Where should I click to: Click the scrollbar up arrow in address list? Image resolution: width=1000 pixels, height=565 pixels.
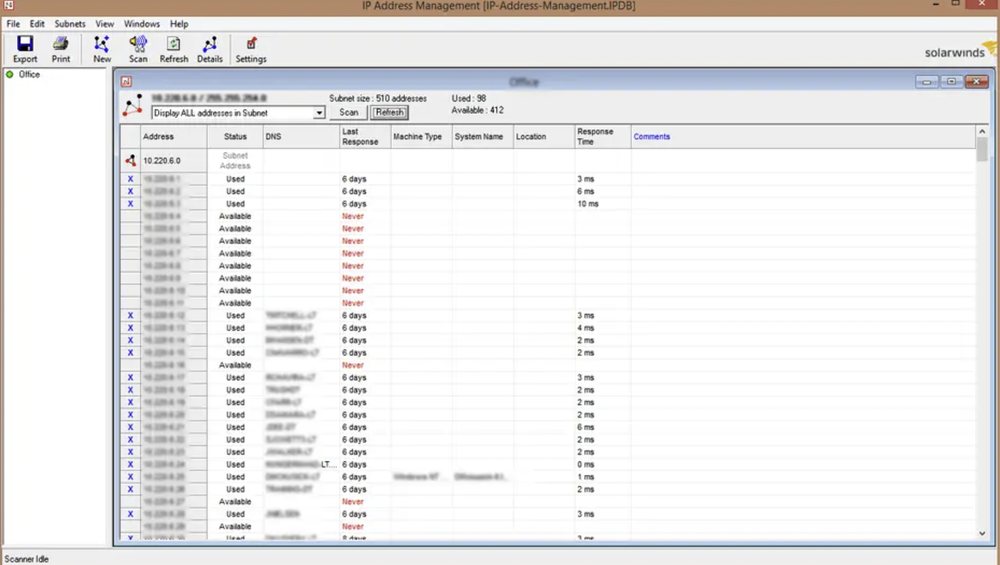(x=982, y=131)
